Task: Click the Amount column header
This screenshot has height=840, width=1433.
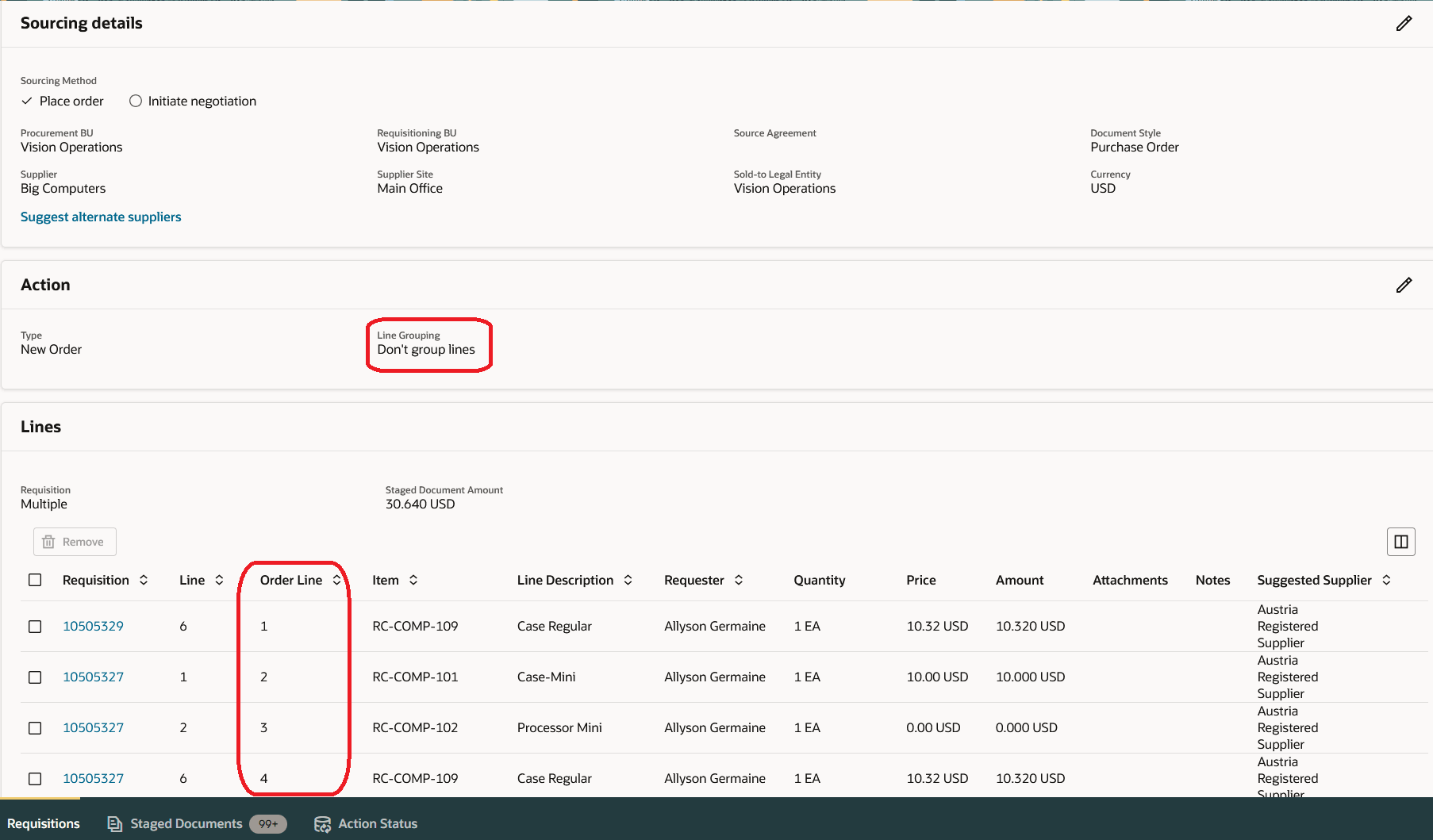Action: point(1020,580)
